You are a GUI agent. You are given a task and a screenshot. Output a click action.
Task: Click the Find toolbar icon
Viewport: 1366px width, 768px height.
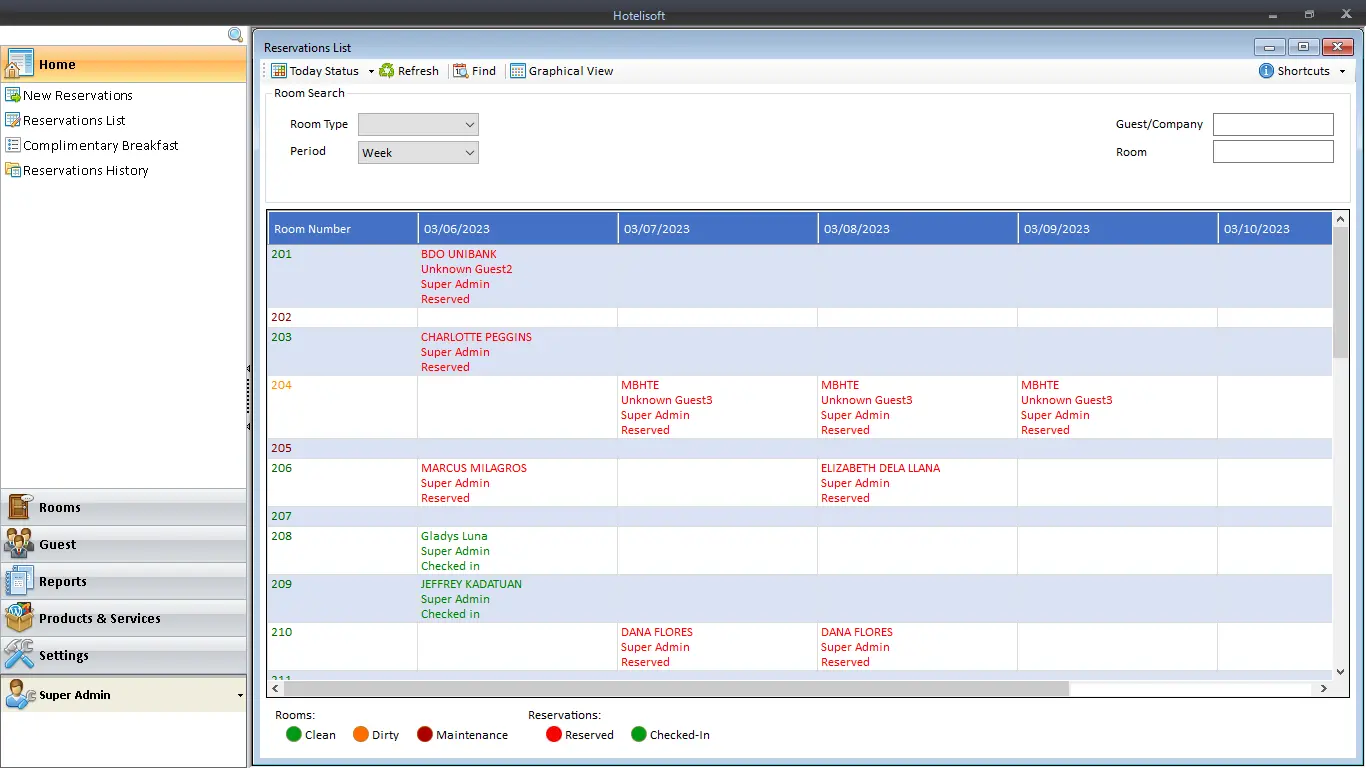pyautogui.click(x=460, y=71)
